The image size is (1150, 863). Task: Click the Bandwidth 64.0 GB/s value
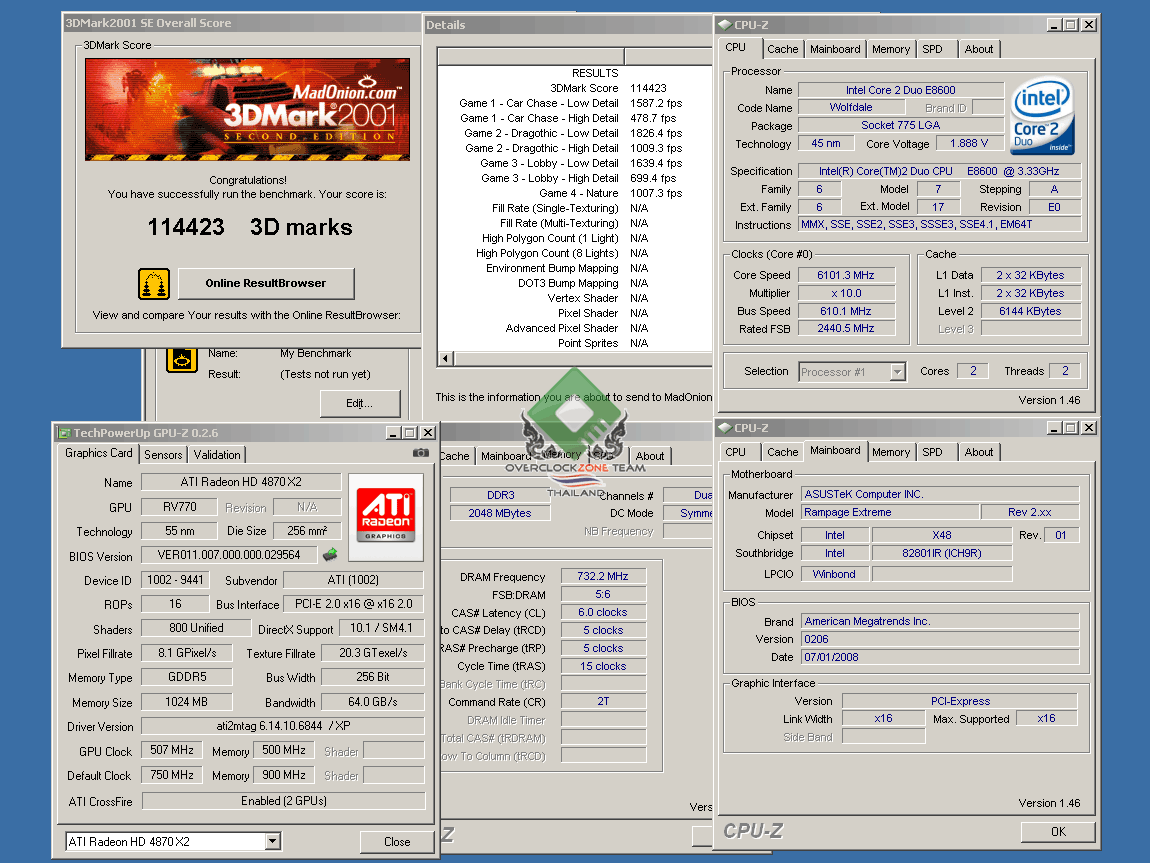click(373, 702)
